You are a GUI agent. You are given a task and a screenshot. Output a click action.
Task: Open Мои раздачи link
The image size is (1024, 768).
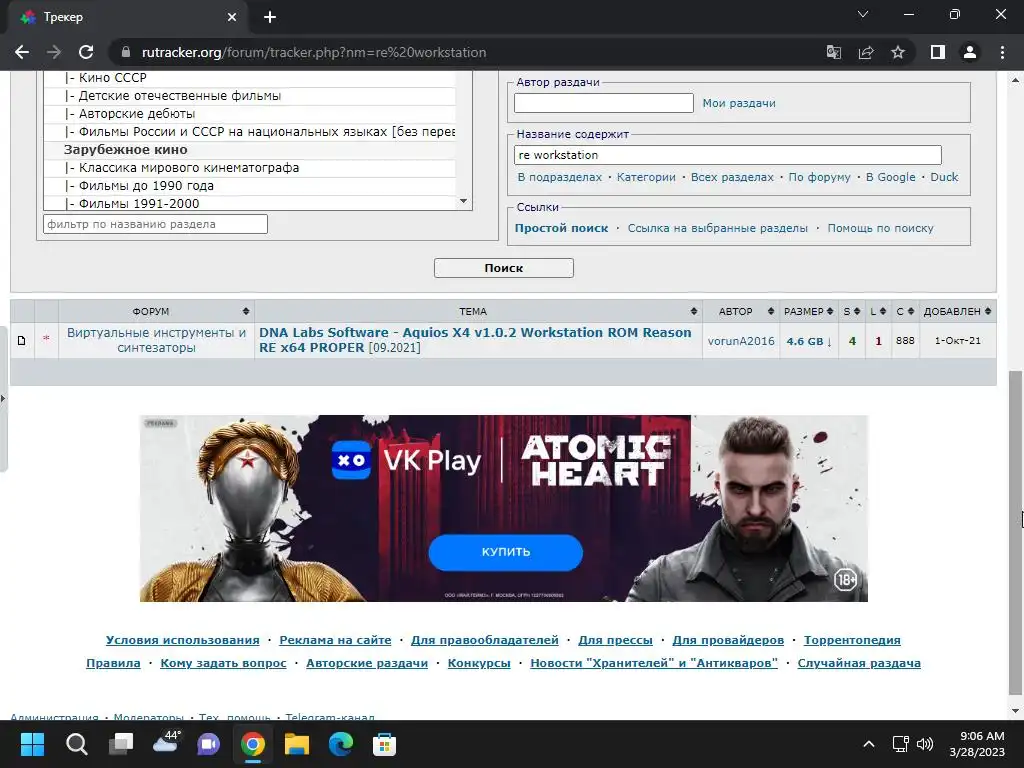[739, 103]
